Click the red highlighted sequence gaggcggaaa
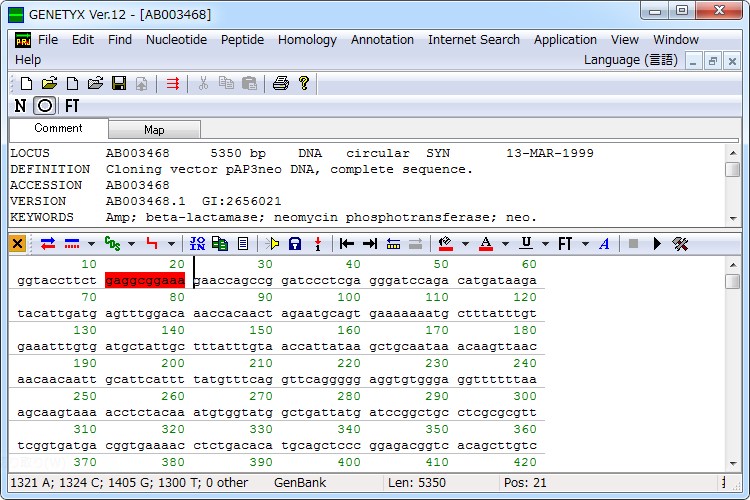The width and height of the screenshot is (750, 500). point(145,280)
